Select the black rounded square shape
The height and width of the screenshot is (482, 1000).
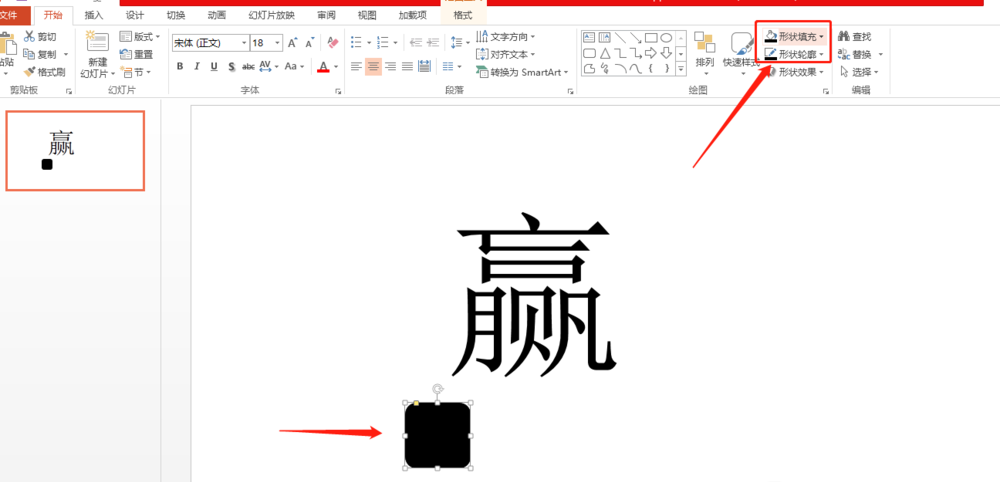[438, 435]
